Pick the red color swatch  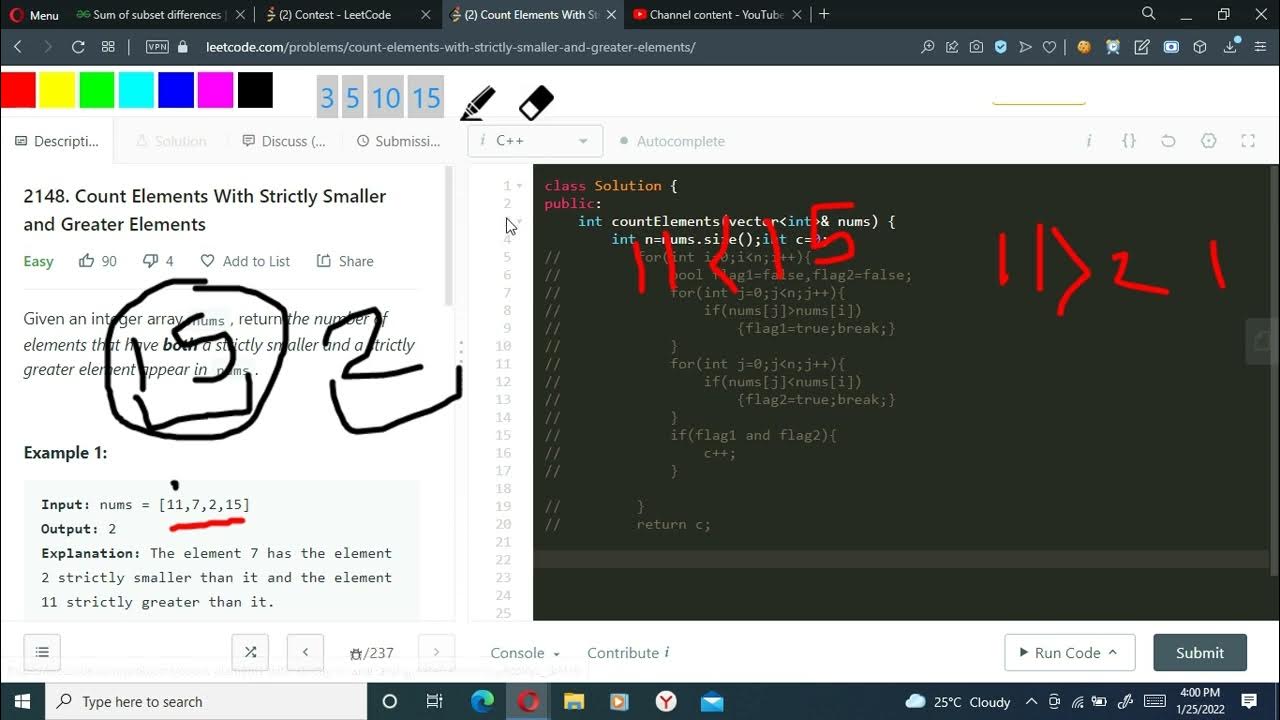(18, 90)
